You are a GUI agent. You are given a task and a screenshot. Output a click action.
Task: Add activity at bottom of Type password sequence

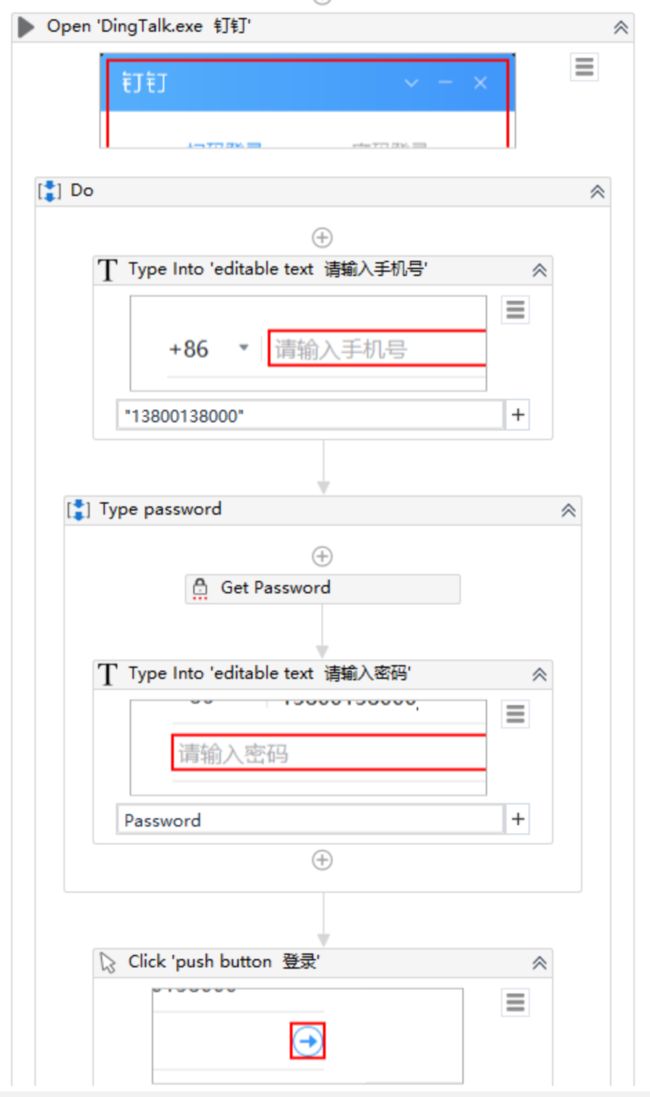322,860
